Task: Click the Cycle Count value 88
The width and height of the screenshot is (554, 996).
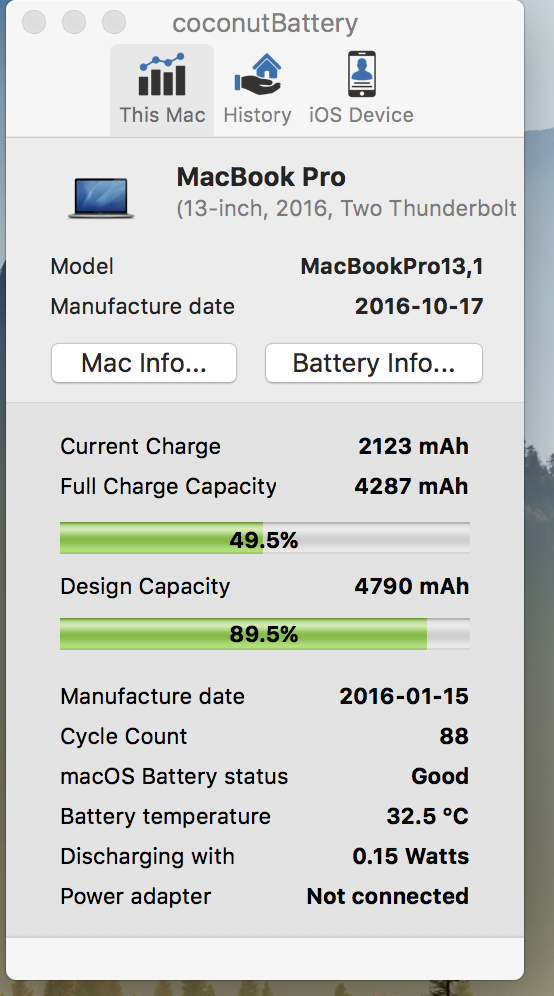Action: point(454,736)
